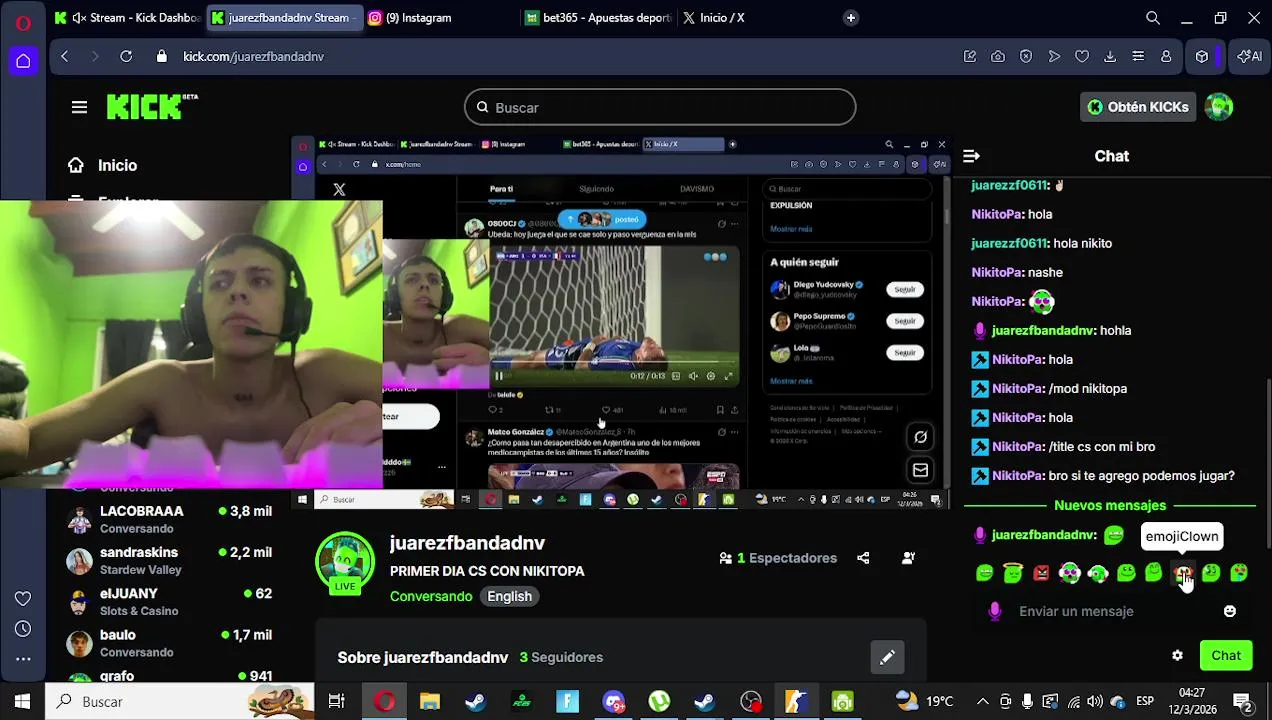The height and width of the screenshot is (720, 1272).
Task: Show hidden system tray icons
Action: pyautogui.click(x=983, y=701)
